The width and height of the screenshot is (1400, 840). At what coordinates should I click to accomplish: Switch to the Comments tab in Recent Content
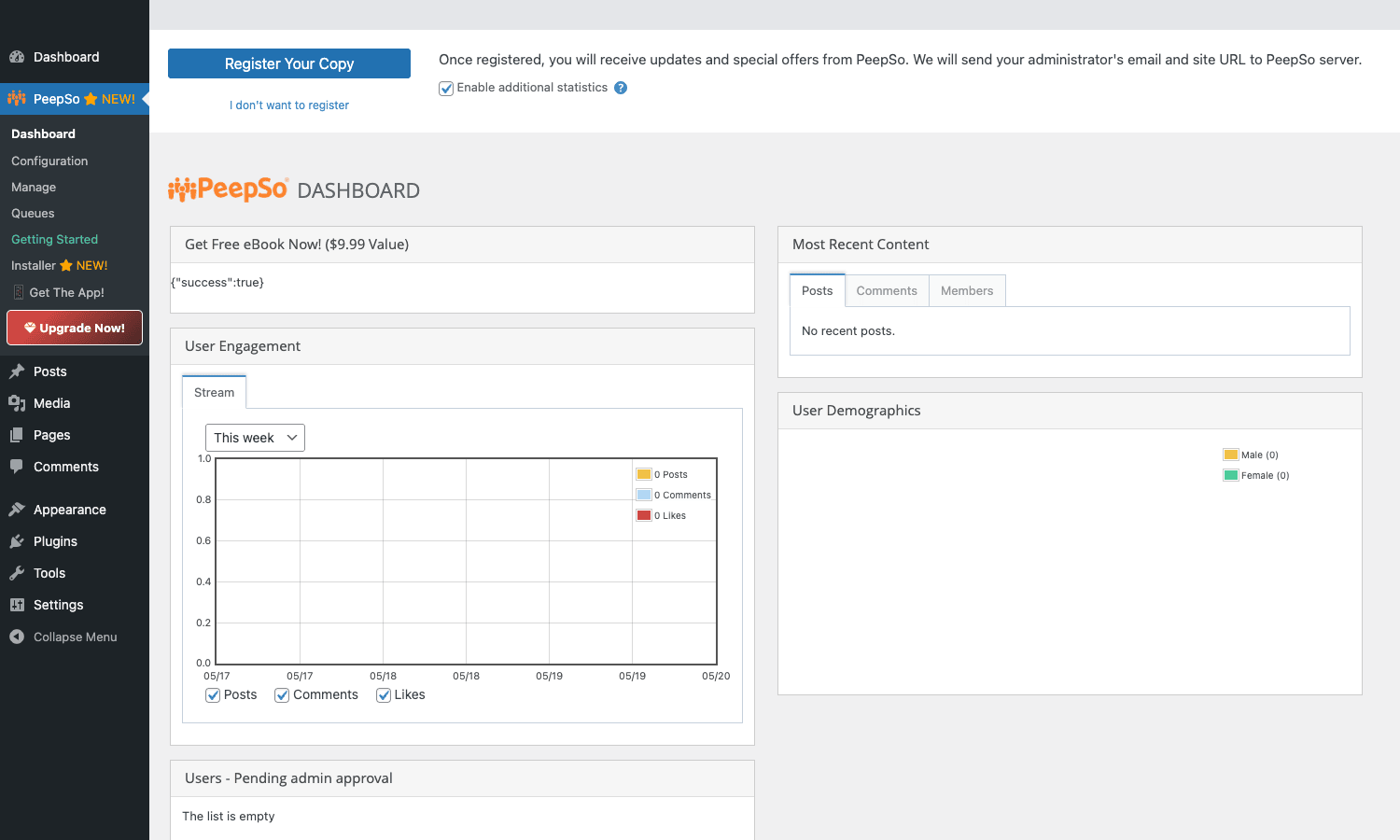887,290
